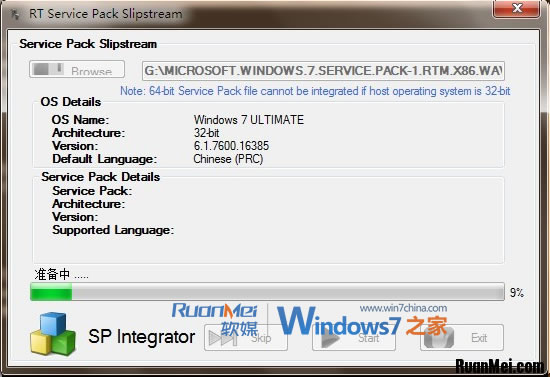Click the folder icon on Browse button
This screenshot has width=550, height=377.
(x=48, y=69)
